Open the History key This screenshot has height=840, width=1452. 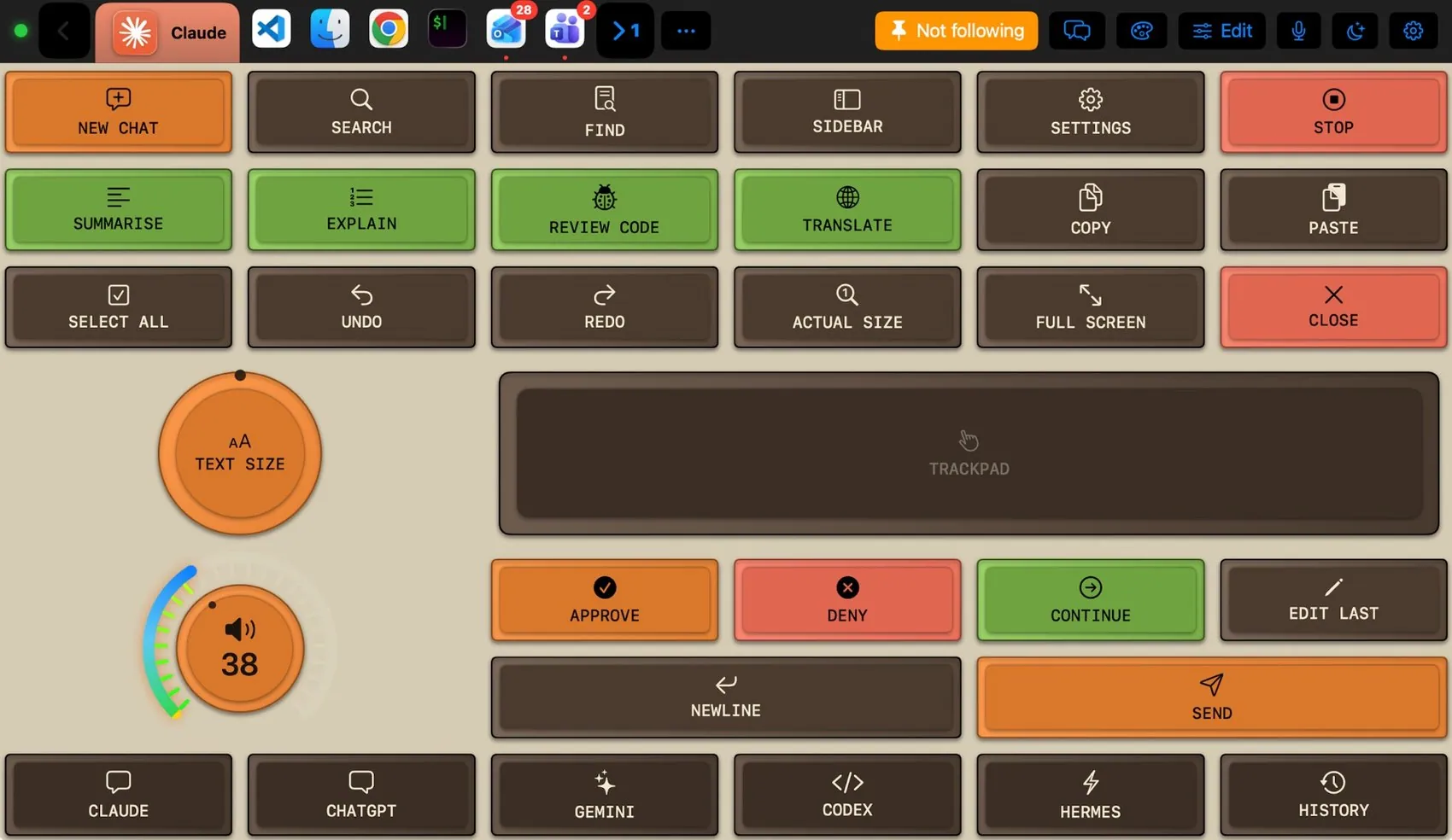coord(1333,795)
